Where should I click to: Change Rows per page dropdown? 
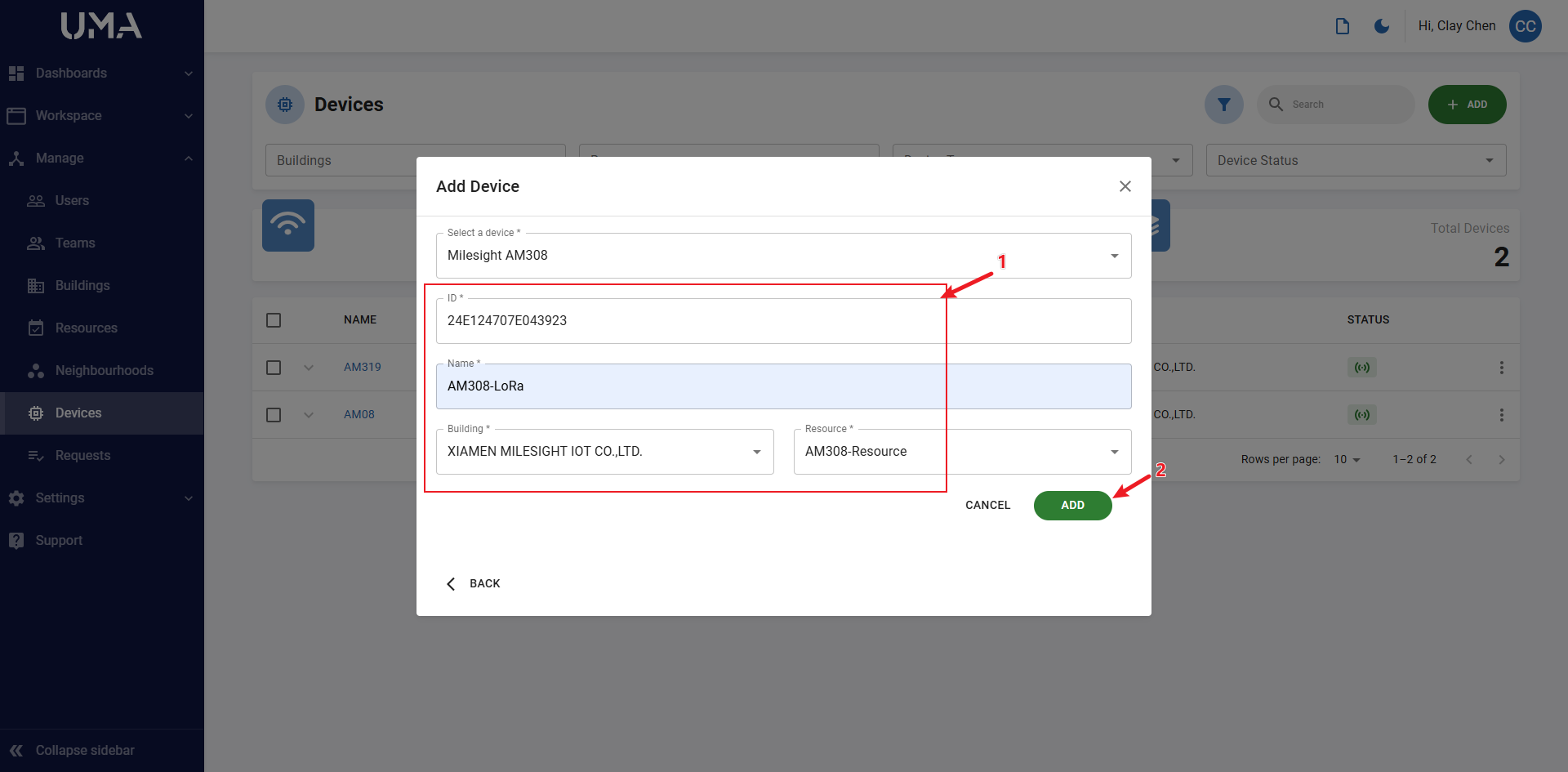coord(1347,459)
